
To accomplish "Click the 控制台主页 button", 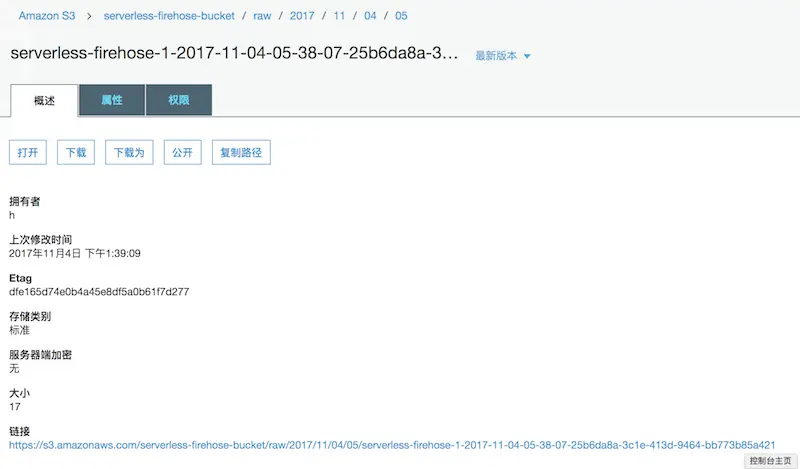I will pos(770,461).
